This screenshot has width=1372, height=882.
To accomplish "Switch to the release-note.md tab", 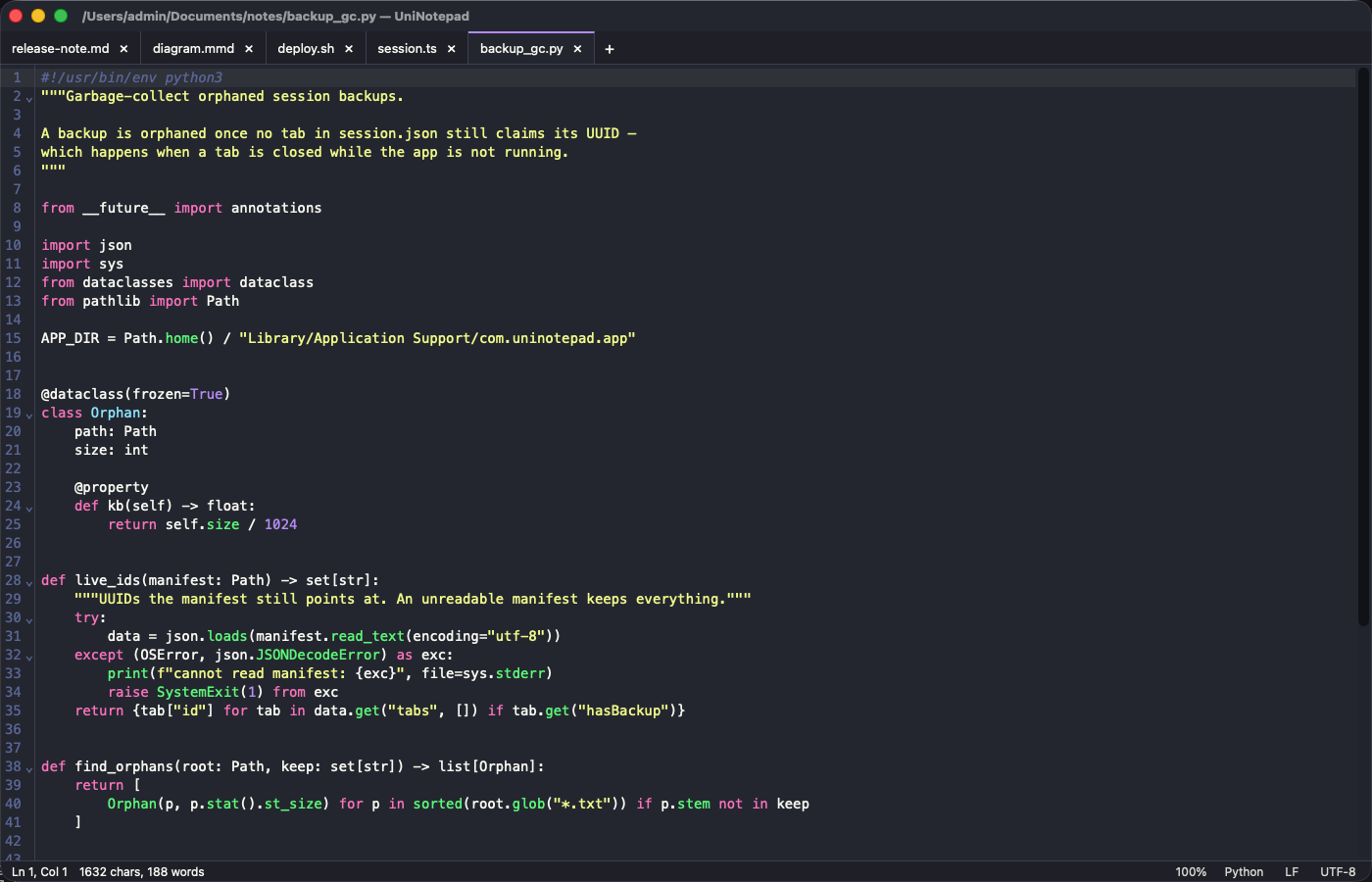I will [61, 49].
